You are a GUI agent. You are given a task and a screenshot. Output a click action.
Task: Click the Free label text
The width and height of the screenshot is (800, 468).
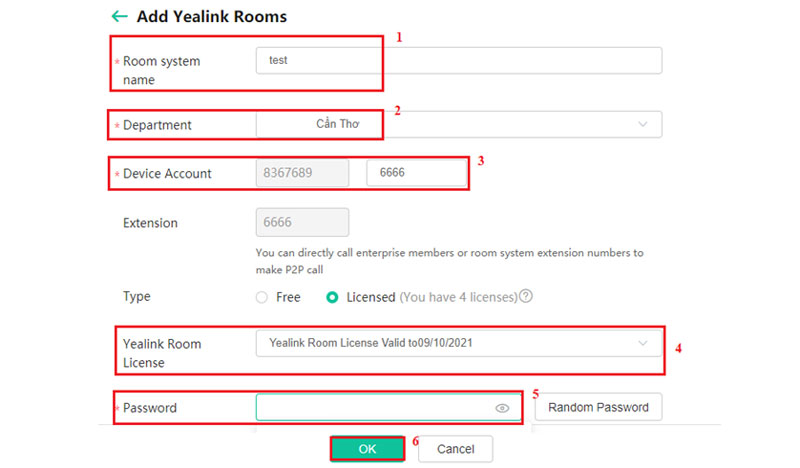coord(288,297)
